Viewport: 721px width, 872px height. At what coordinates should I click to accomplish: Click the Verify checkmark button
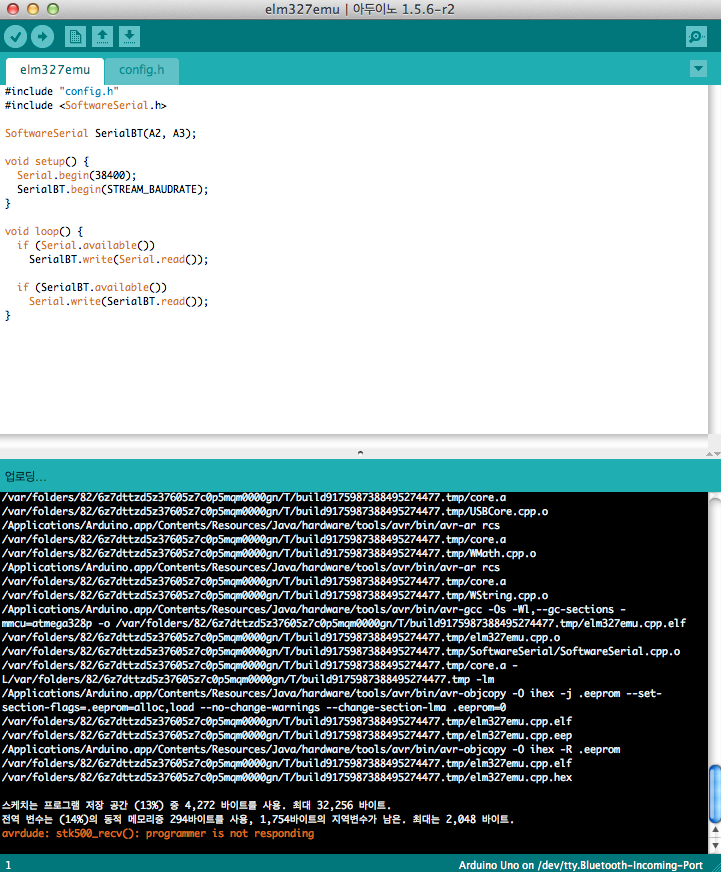tap(16, 37)
